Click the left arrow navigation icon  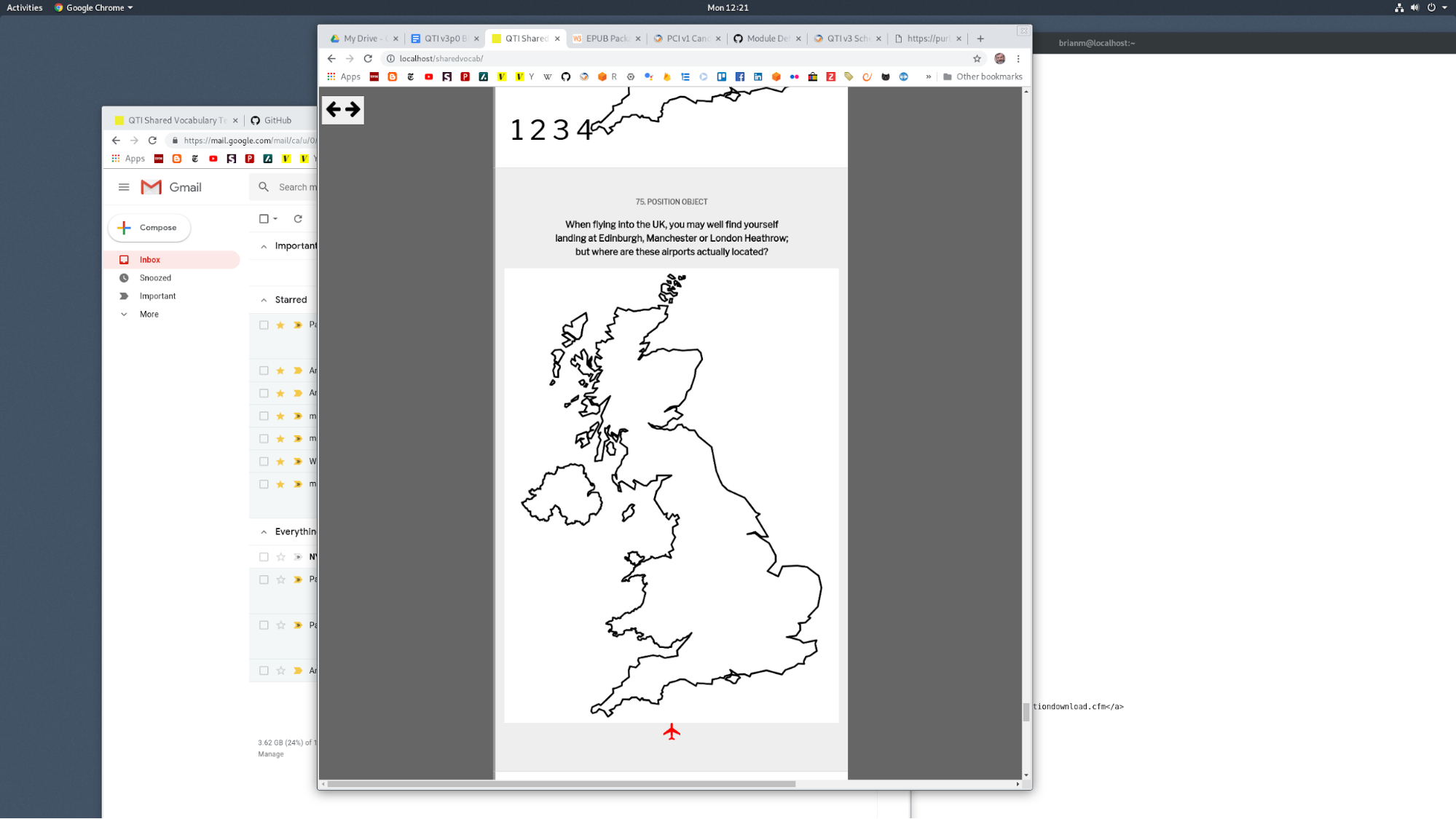coord(334,109)
